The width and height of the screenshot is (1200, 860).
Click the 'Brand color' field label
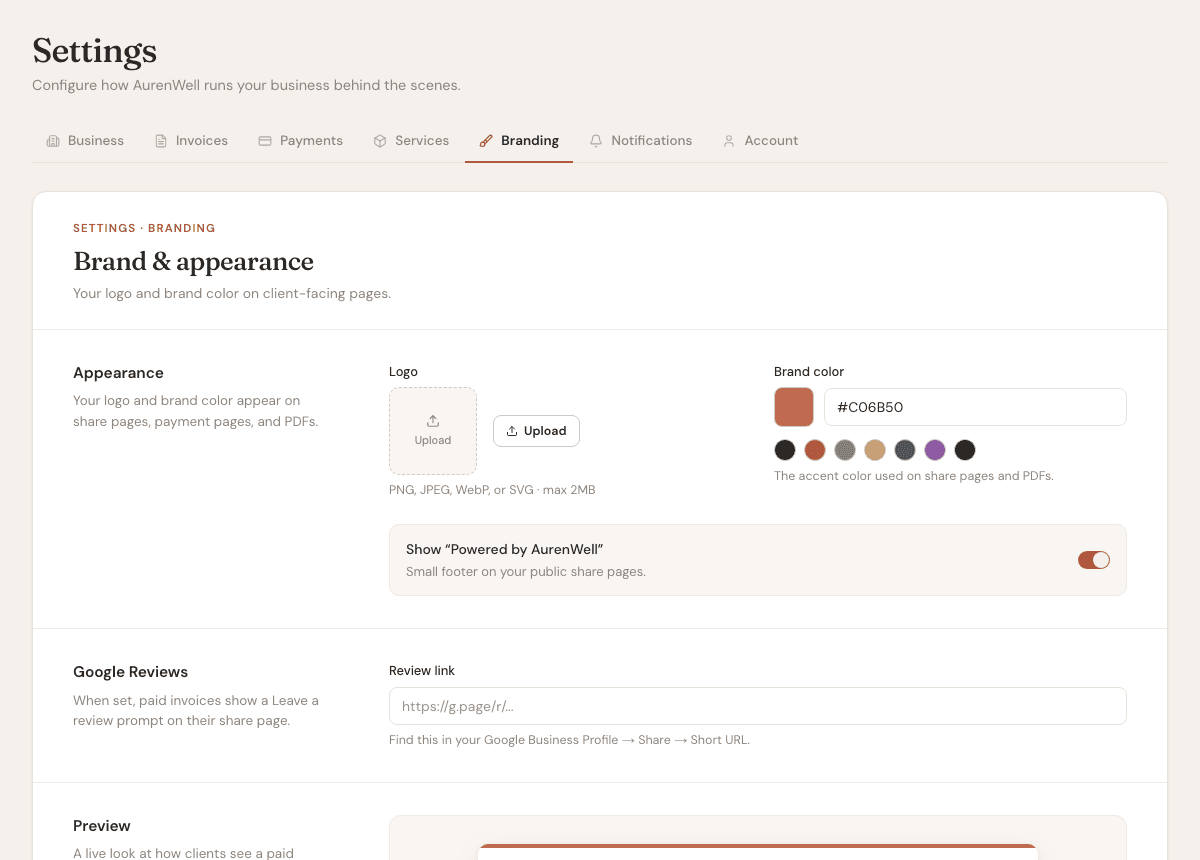809,371
